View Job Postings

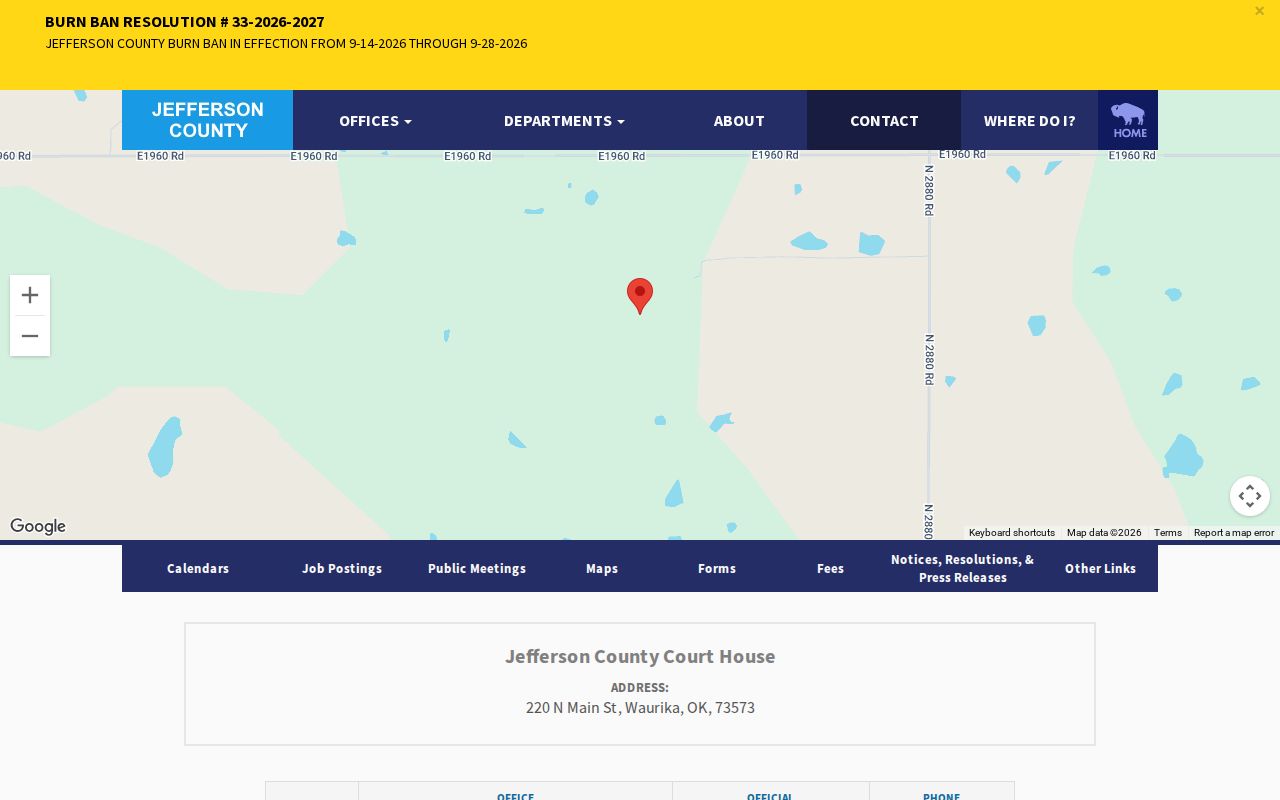coord(342,568)
